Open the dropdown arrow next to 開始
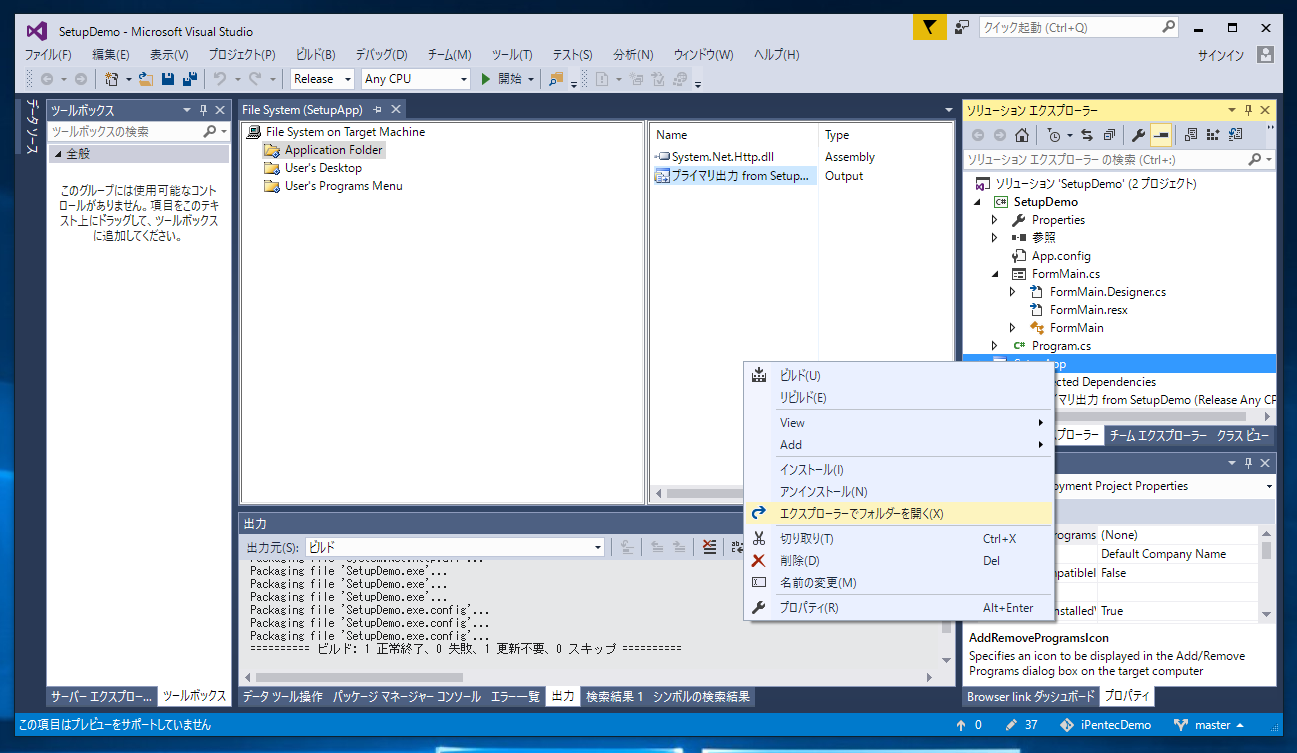The image size is (1297, 753). pyautogui.click(x=531, y=79)
